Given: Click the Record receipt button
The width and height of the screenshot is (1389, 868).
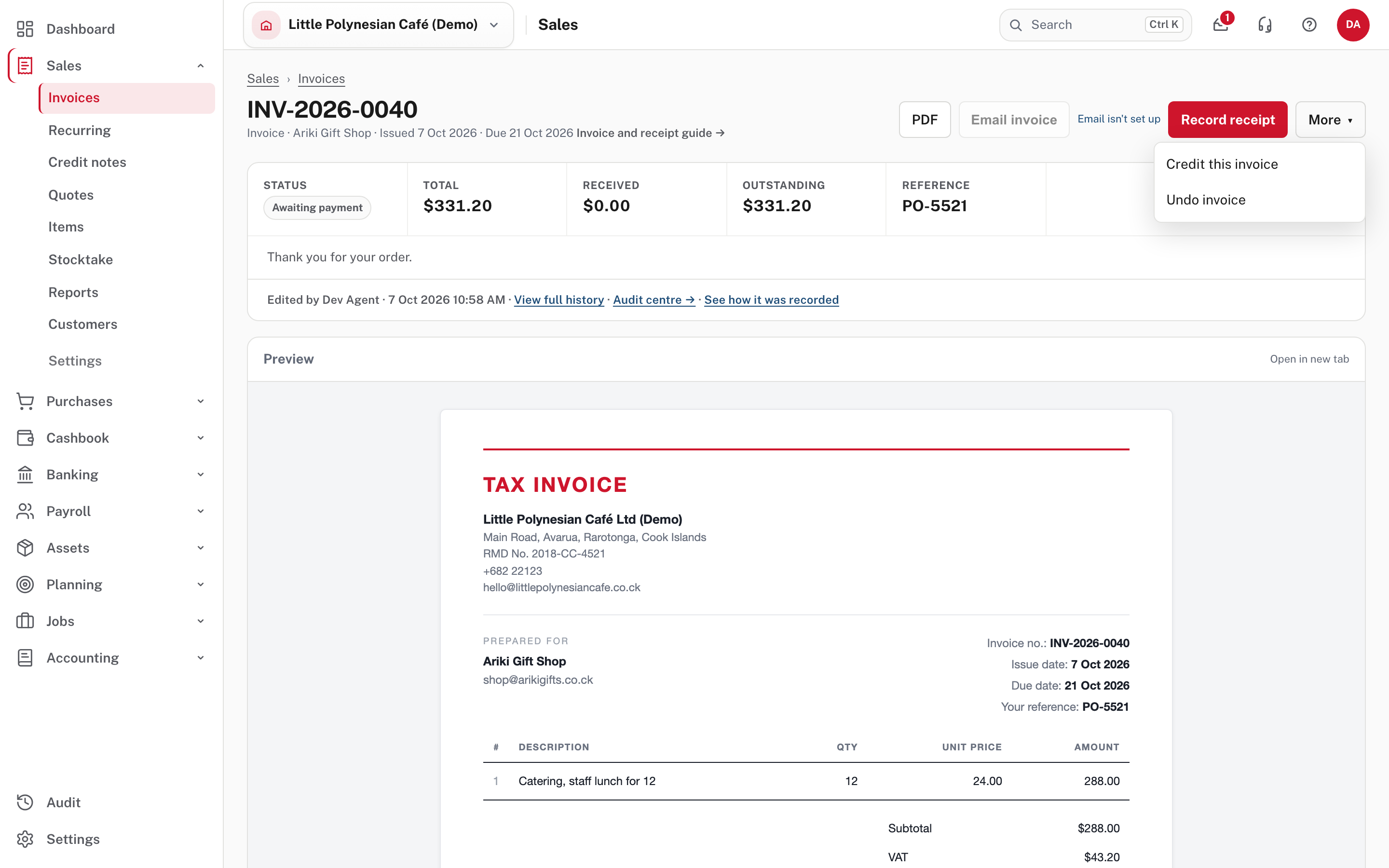Looking at the screenshot, I should point(1228,120).
